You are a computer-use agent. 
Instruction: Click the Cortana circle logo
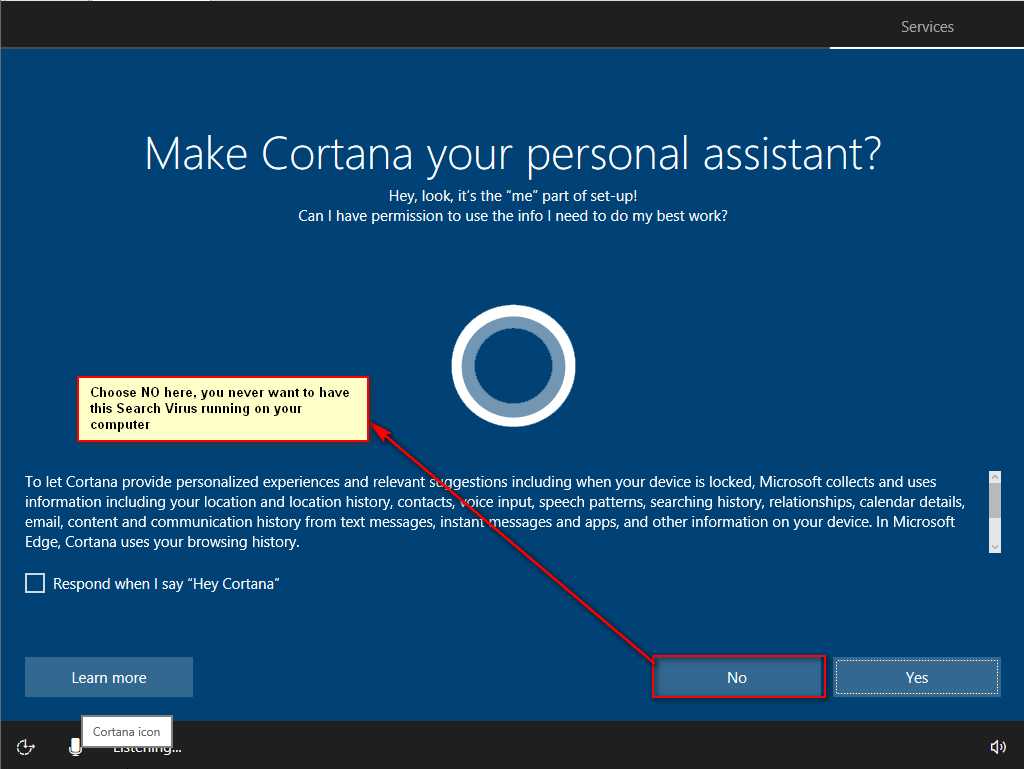coord(513,366)
